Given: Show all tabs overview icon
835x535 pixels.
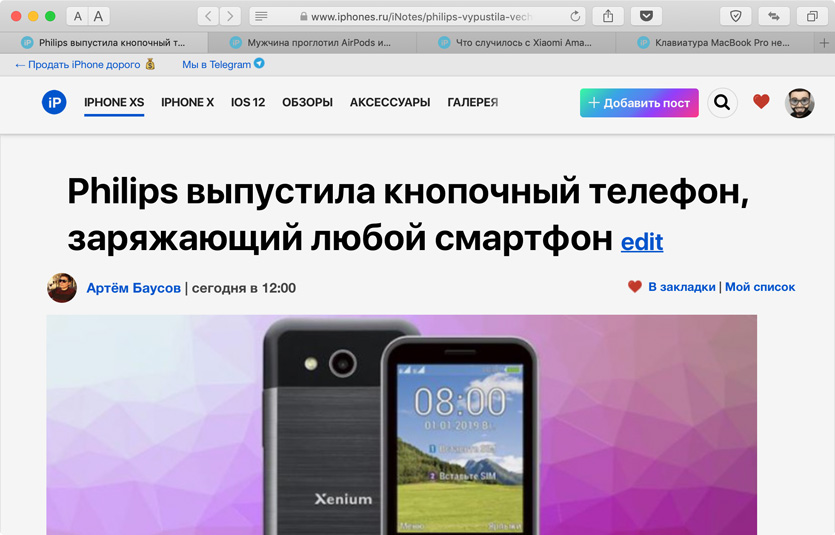Looking at the screenshot, I should click(812, 17).
